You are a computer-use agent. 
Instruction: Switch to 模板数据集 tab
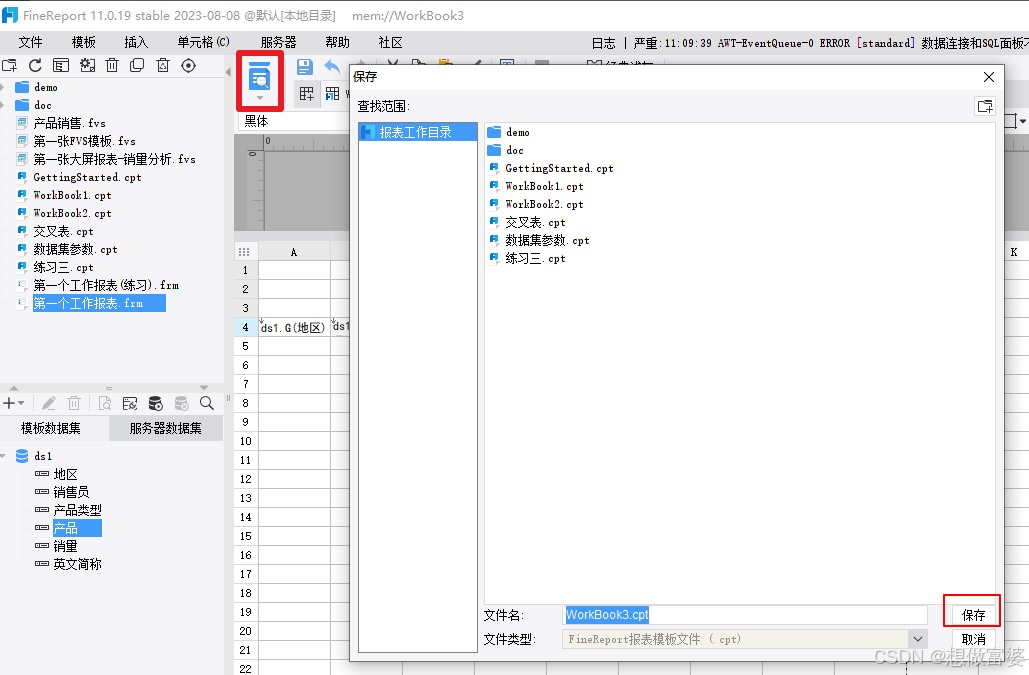(x=51, y=428)
